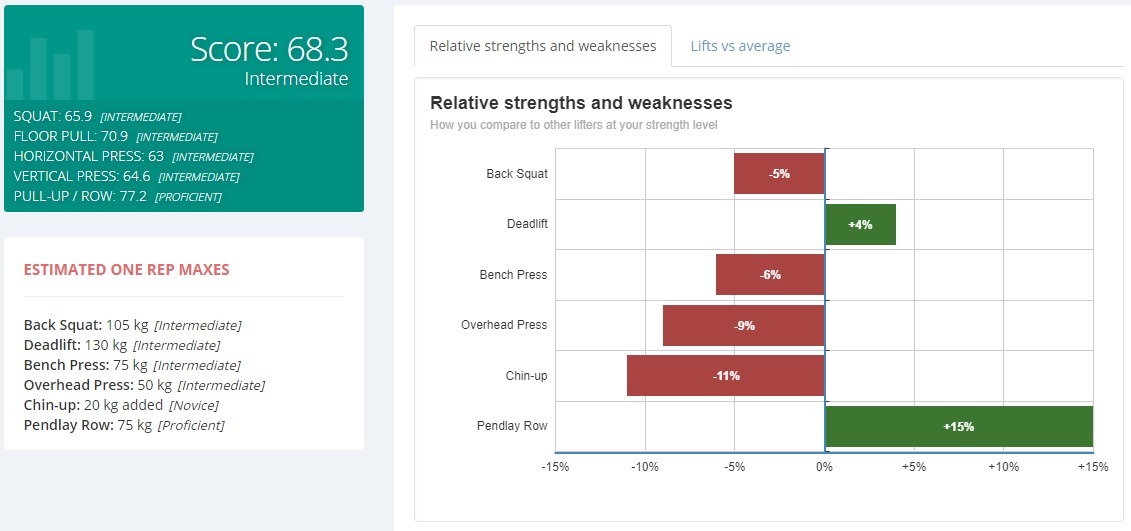Click the Score: 68.3 heading
Image resolution: width=1131 pixels, height=531 pixels.
pos(269,49)
